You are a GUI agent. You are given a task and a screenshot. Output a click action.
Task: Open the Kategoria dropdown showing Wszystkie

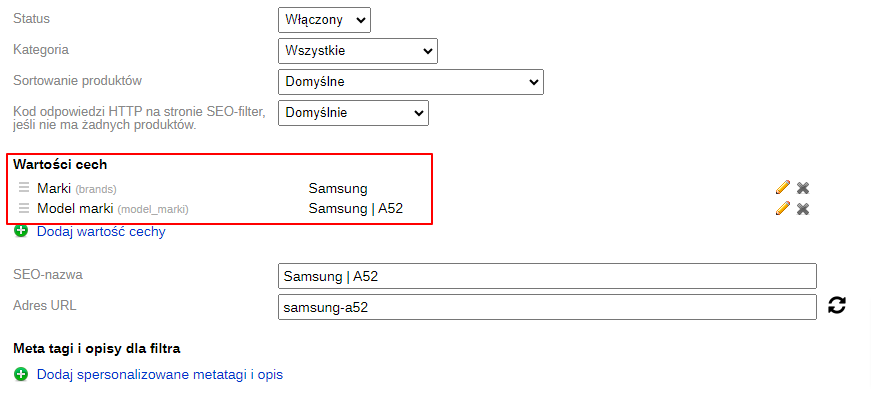click(x=358, y=51)
